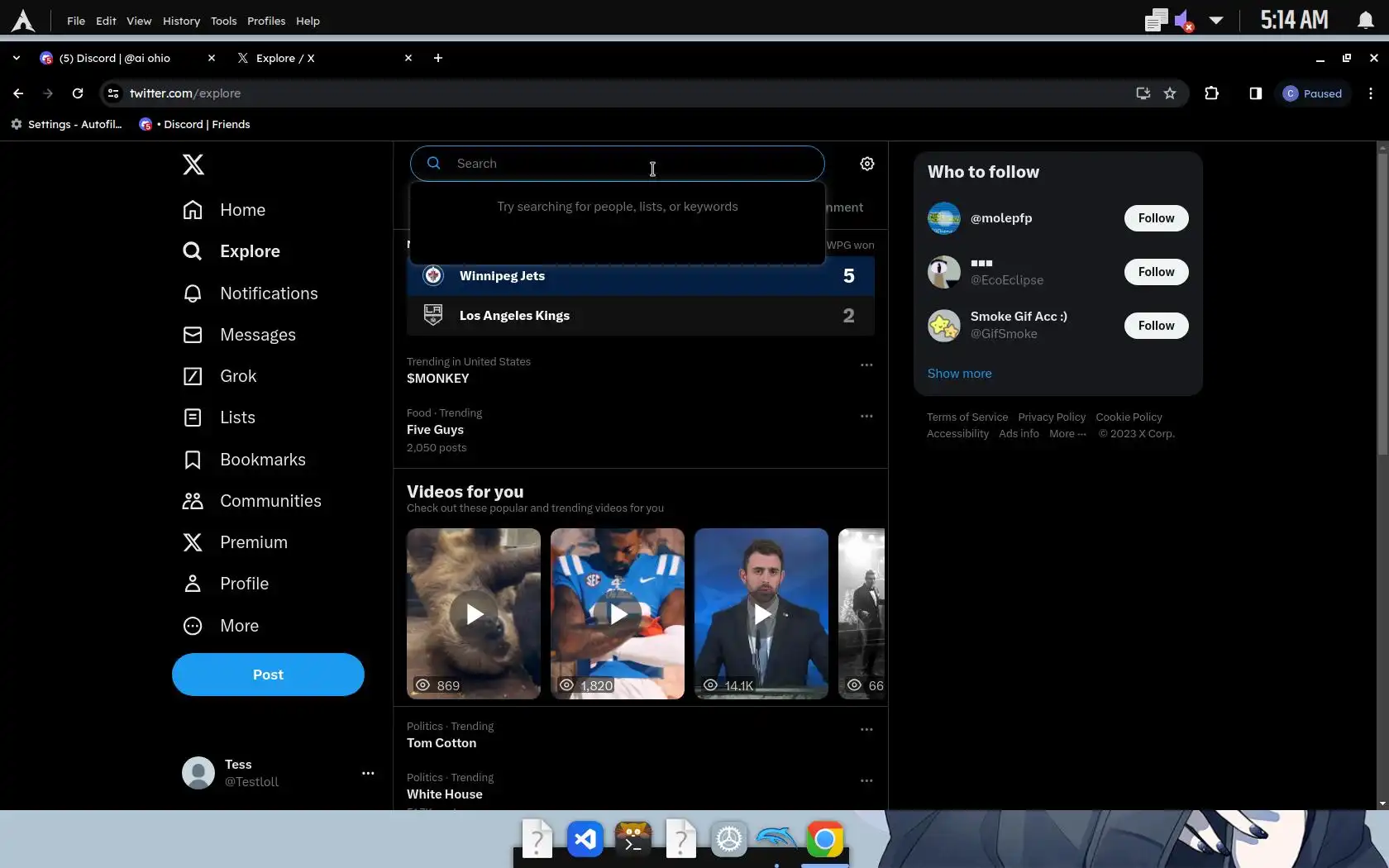1389x868 pixels.
Task: Open the More options in sidebar
Action: tap(220, 626)
